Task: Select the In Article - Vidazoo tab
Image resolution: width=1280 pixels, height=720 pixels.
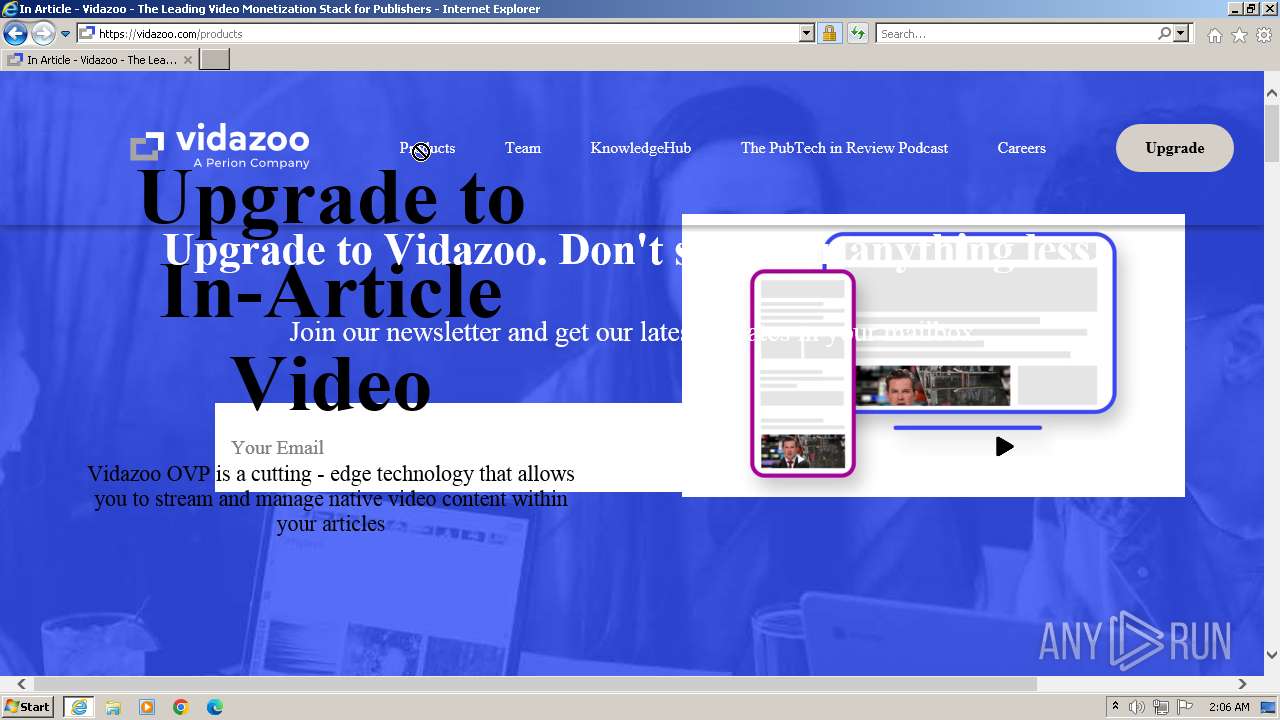Action: [x=100, y=60]
